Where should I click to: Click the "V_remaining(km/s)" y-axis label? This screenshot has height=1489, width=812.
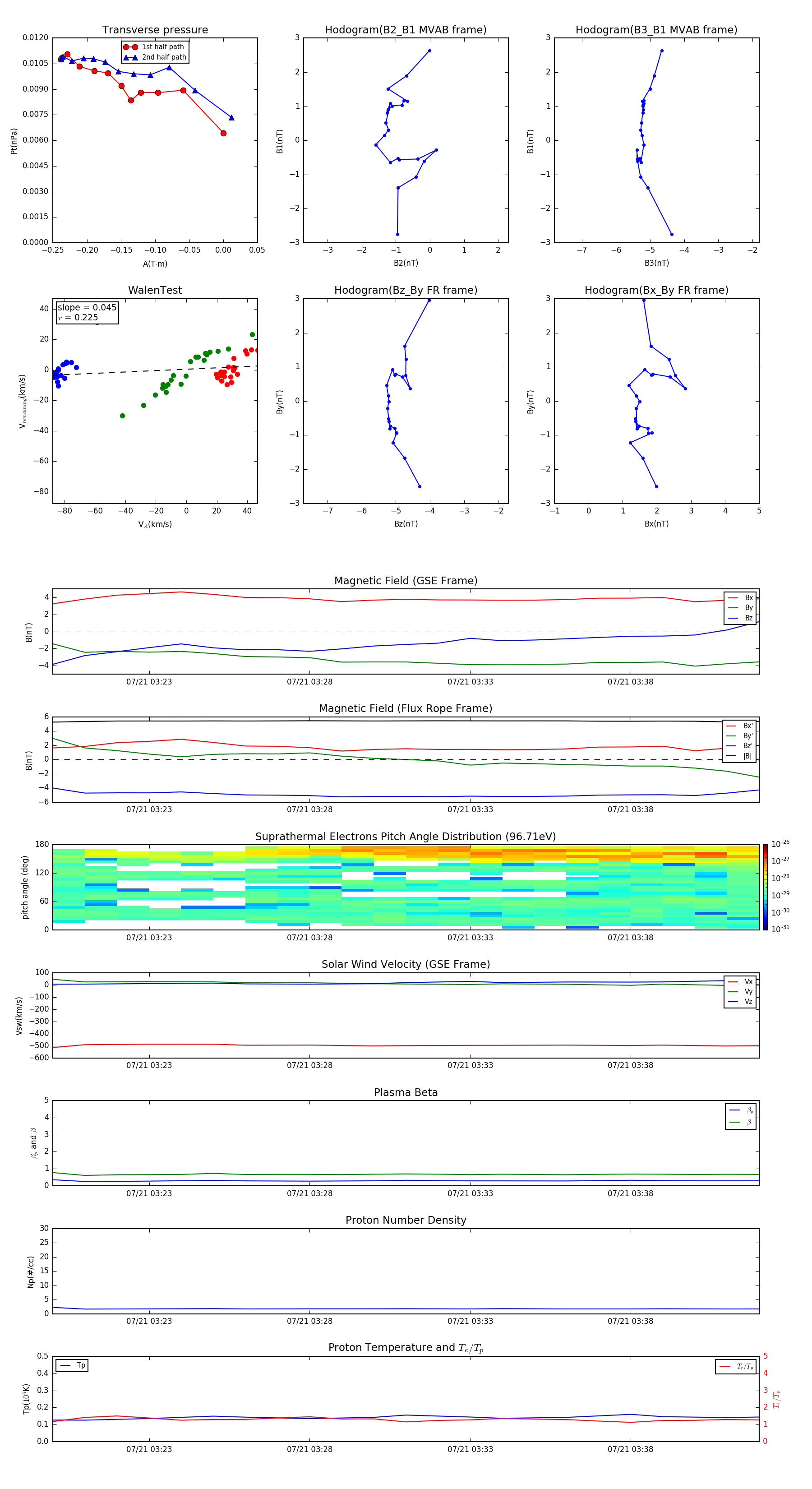22,401
